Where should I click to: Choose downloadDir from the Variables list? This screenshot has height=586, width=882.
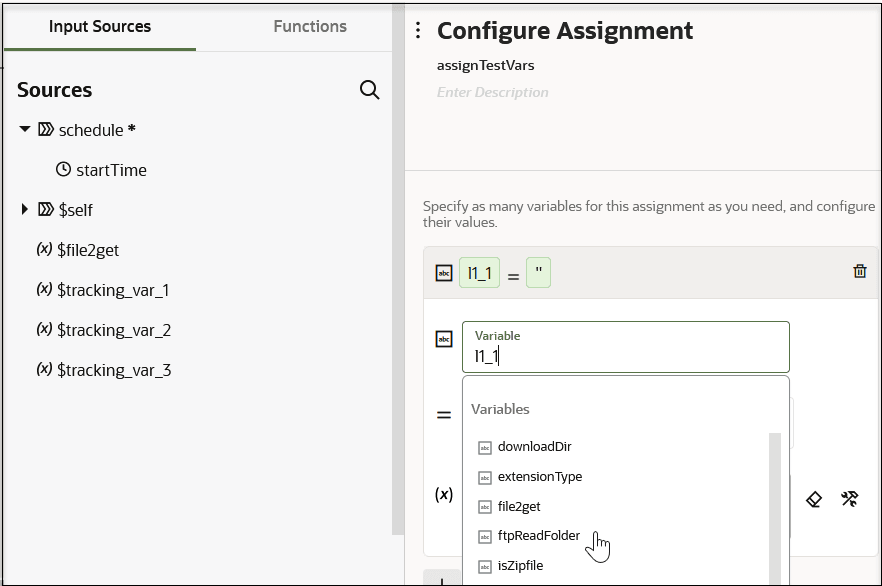pyautogui.click(x=534, y=447)
